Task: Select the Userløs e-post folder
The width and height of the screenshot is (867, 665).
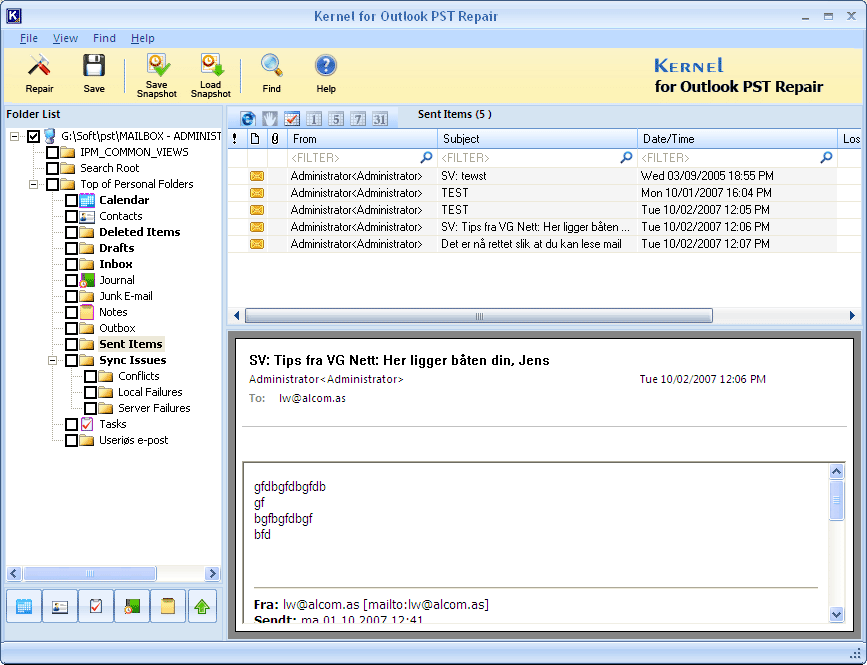Action: pos(134,441)
